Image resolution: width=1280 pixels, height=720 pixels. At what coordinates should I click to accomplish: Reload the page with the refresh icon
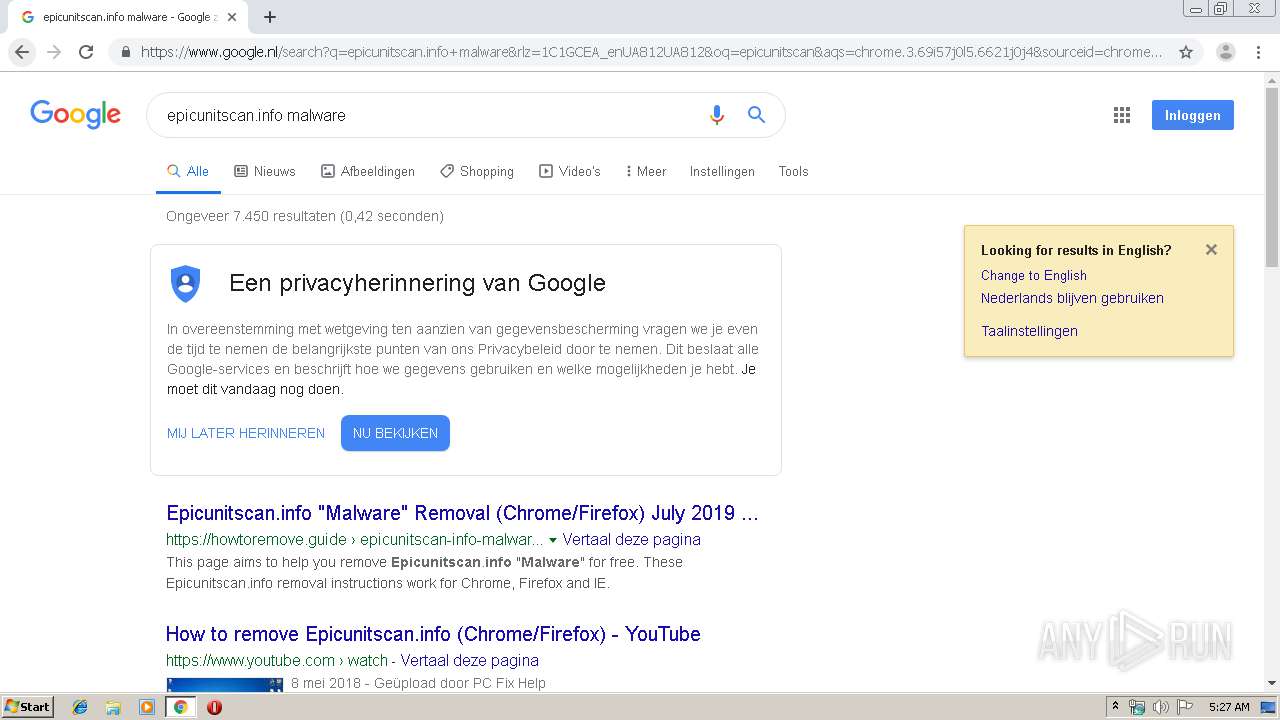click(86, 52)
